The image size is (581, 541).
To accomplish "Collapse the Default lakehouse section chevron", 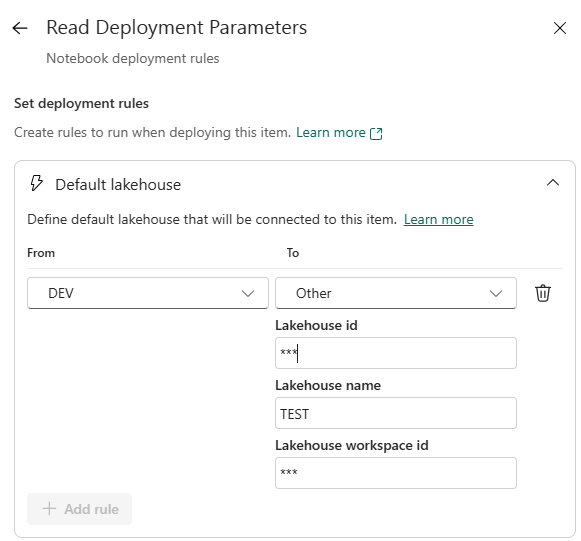I will [x=552, y=183].
